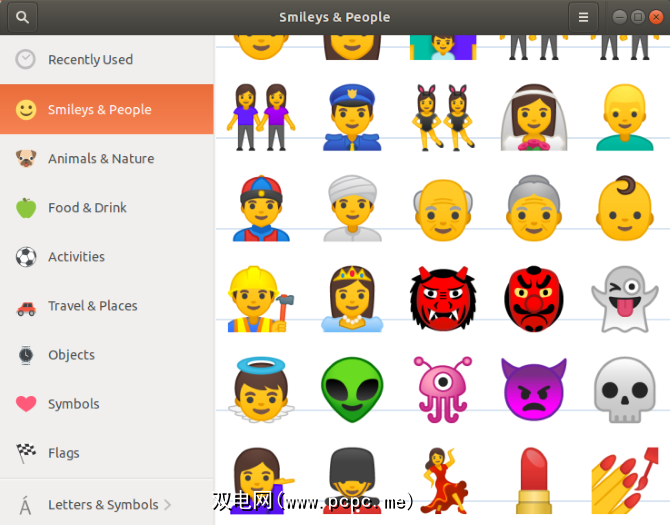Select the dancing woman in red dress
Screen dimensions: 670x525
pos(443,481)
